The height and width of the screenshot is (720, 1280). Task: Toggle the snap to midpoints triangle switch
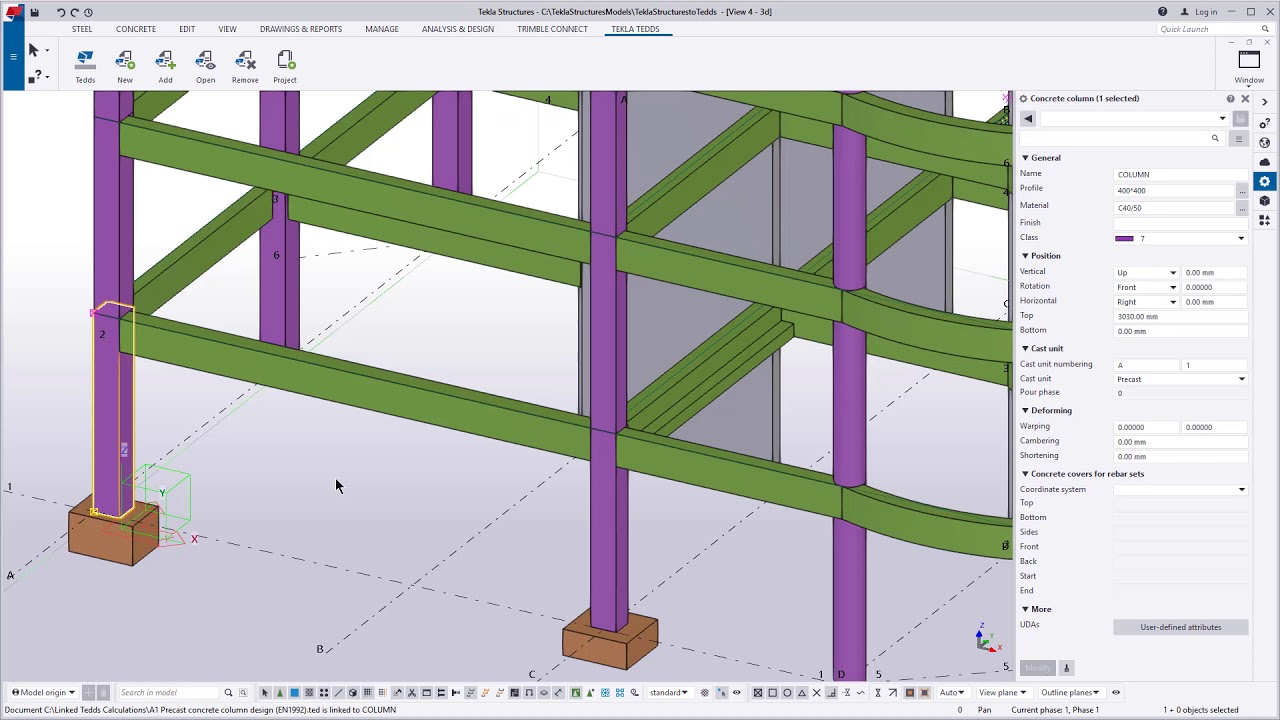tap(802, 692)
